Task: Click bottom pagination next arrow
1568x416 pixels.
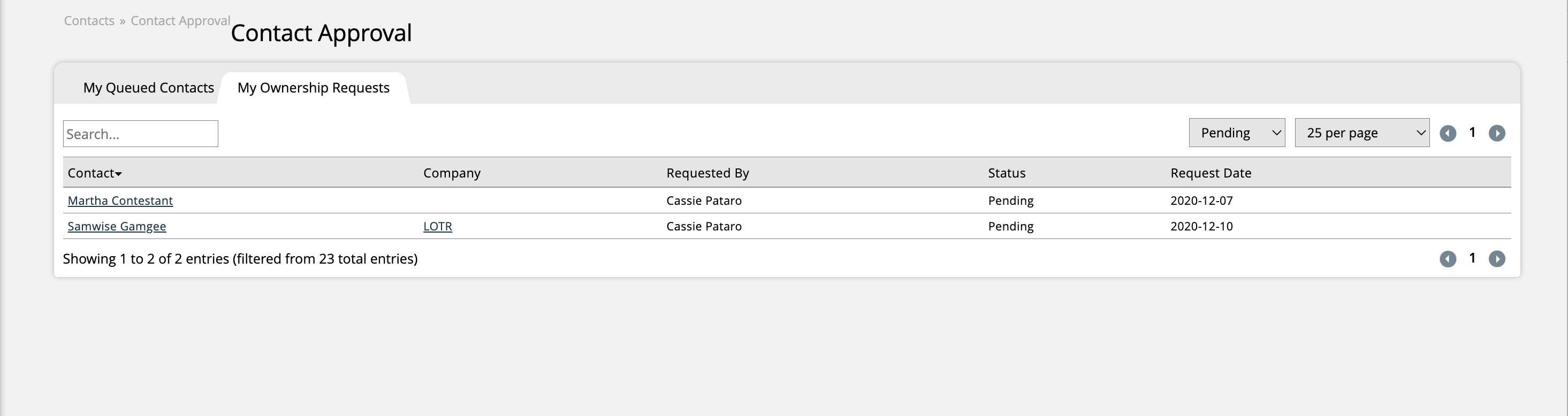Action: 1497,259
